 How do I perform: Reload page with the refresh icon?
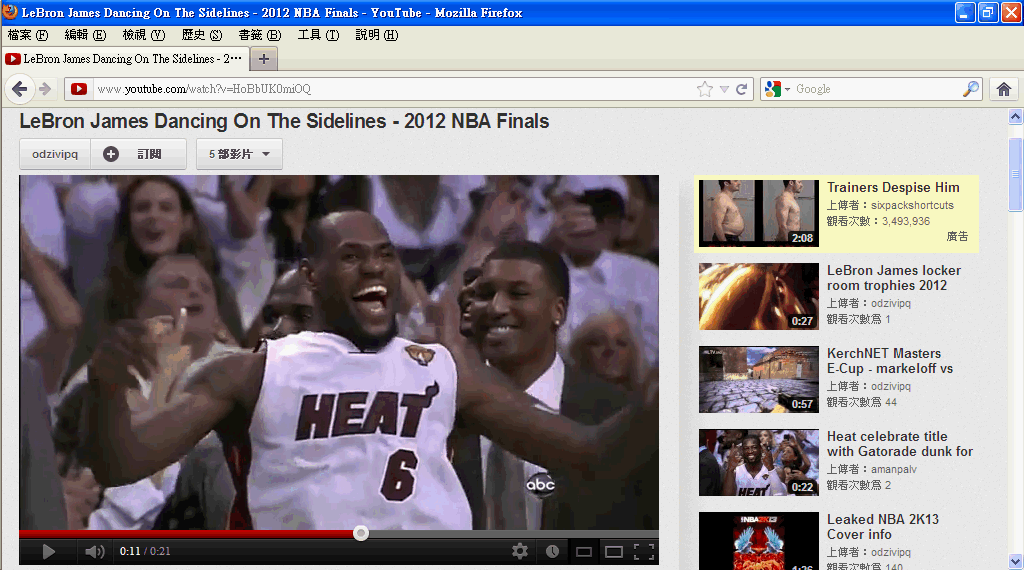click(742, 89)
